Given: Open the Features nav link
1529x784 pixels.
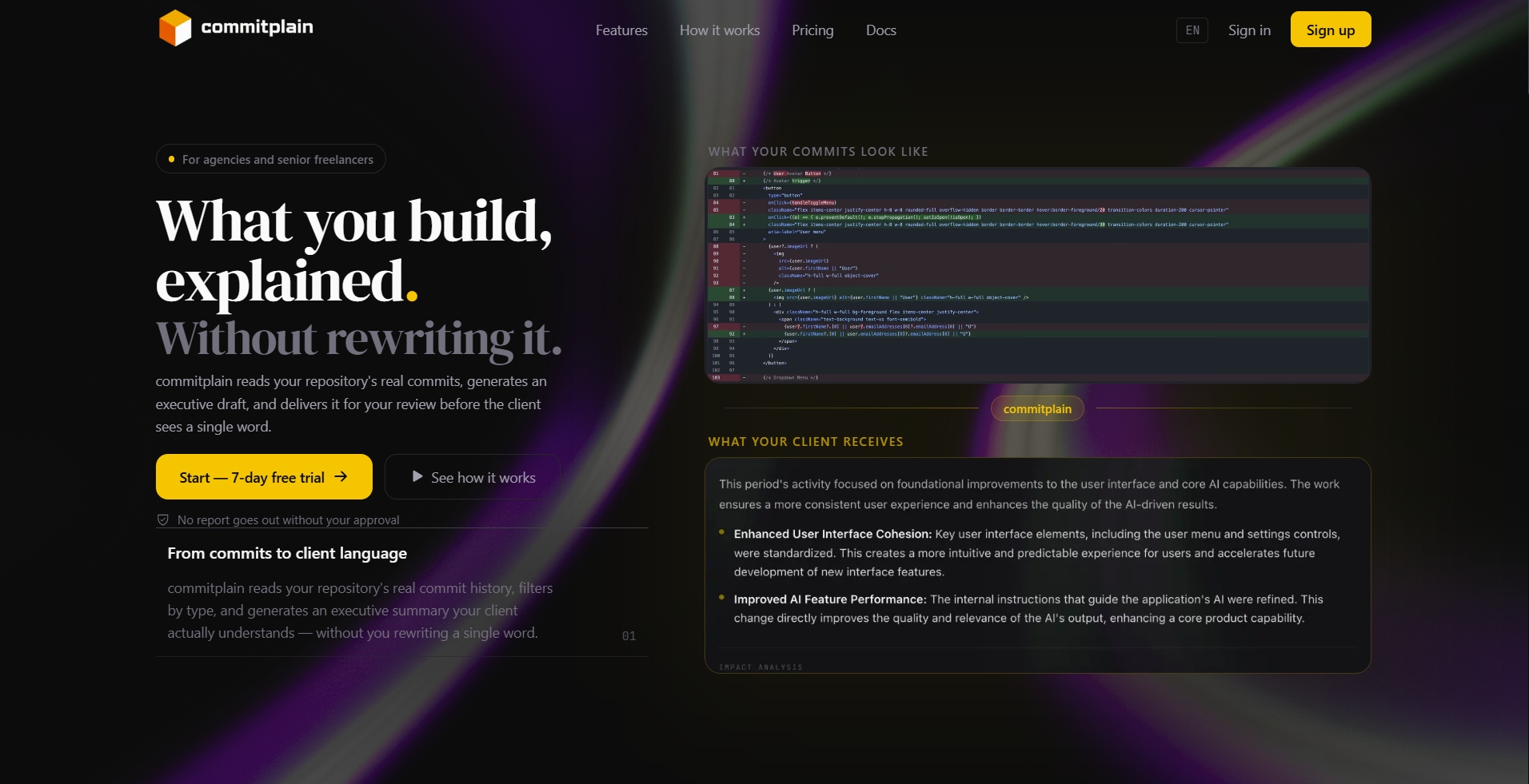Looking at the screenshot, I should point(621,30).
